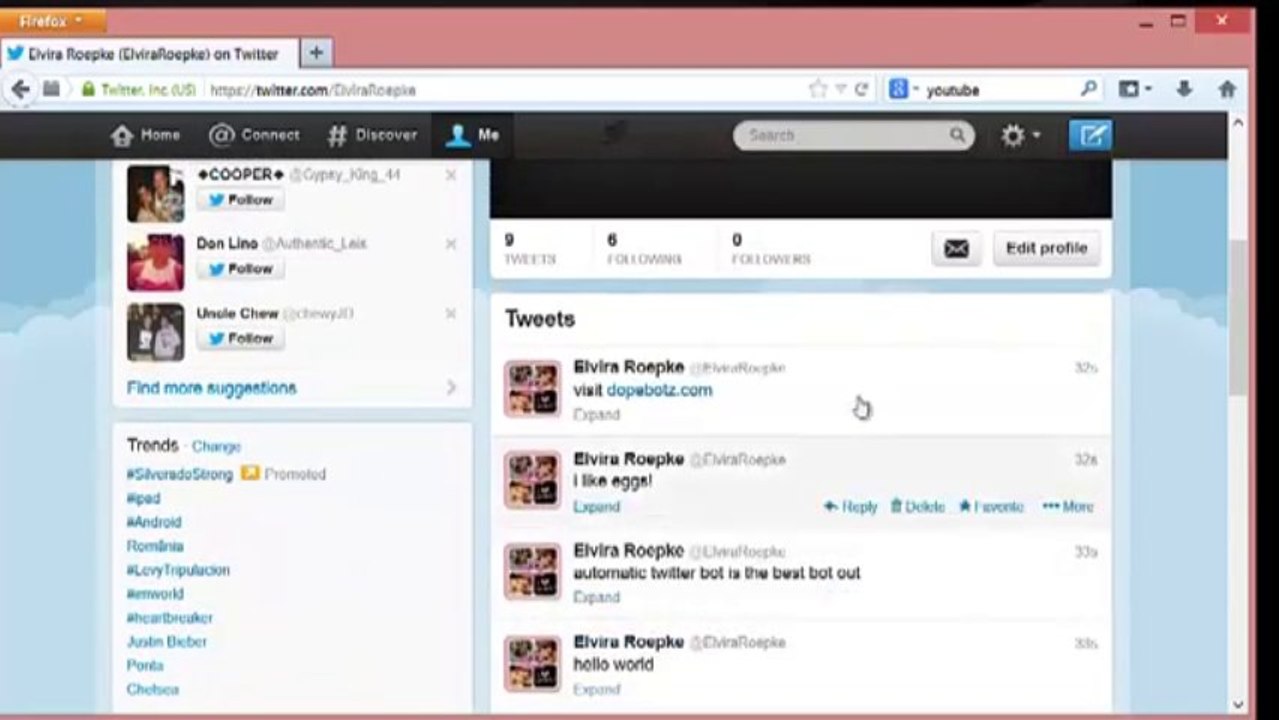Open the #ipad trend
The image size is (1279, 720).
(x=143, y=498)
